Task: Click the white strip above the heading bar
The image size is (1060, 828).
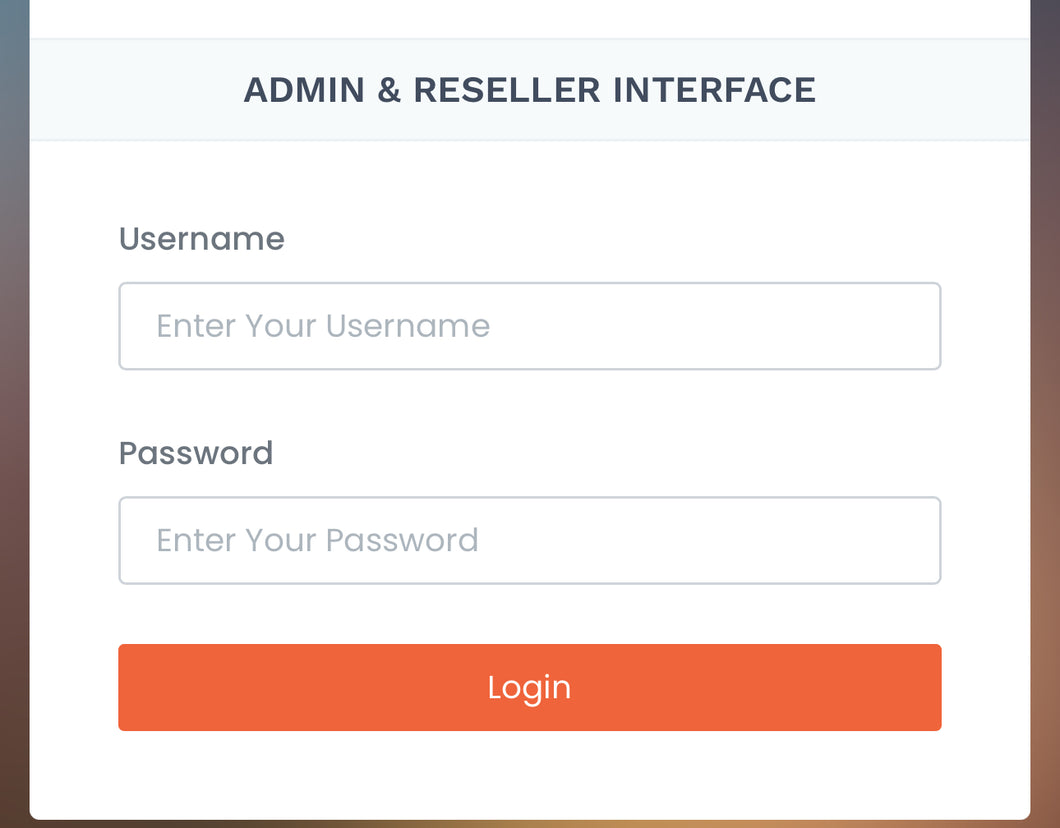Action: coord(529,18)
